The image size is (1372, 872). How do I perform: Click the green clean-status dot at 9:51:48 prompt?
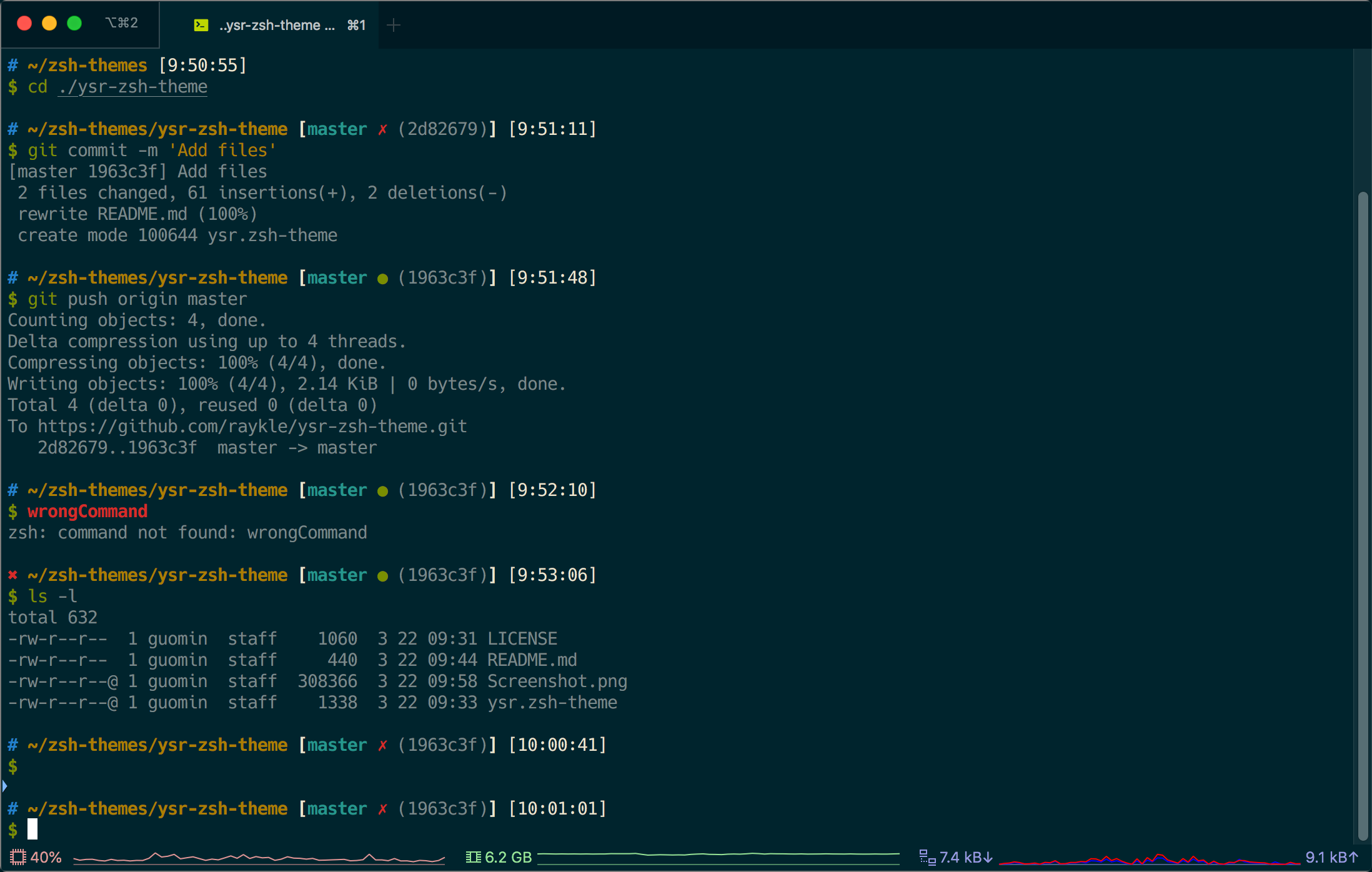[382, 279]
